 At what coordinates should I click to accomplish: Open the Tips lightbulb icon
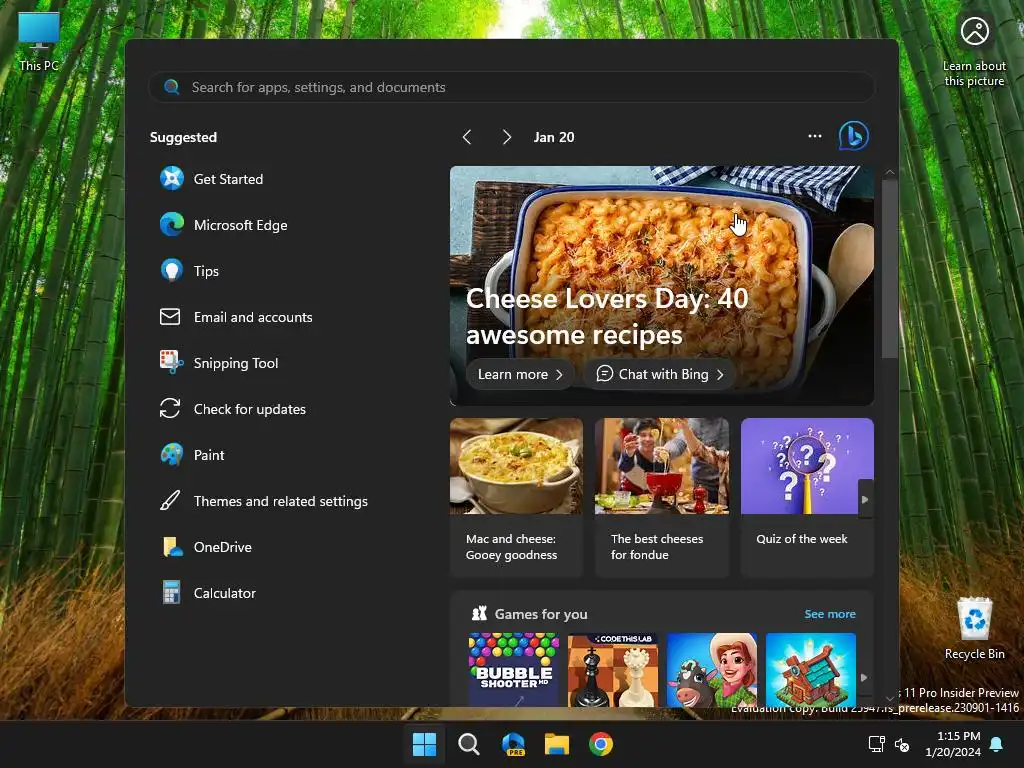(172, 270)
